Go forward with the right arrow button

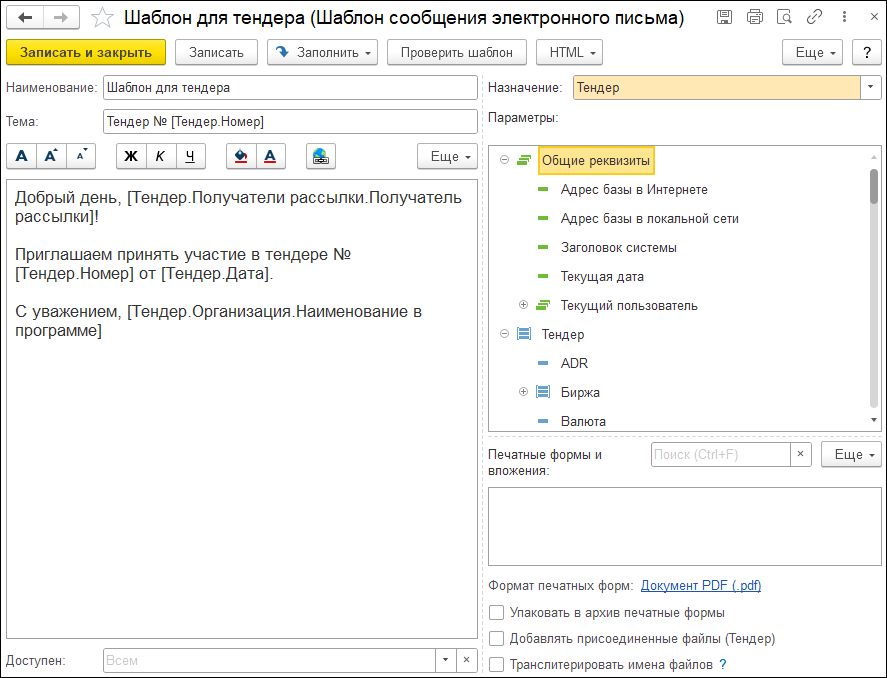click(x=61, y=18)
